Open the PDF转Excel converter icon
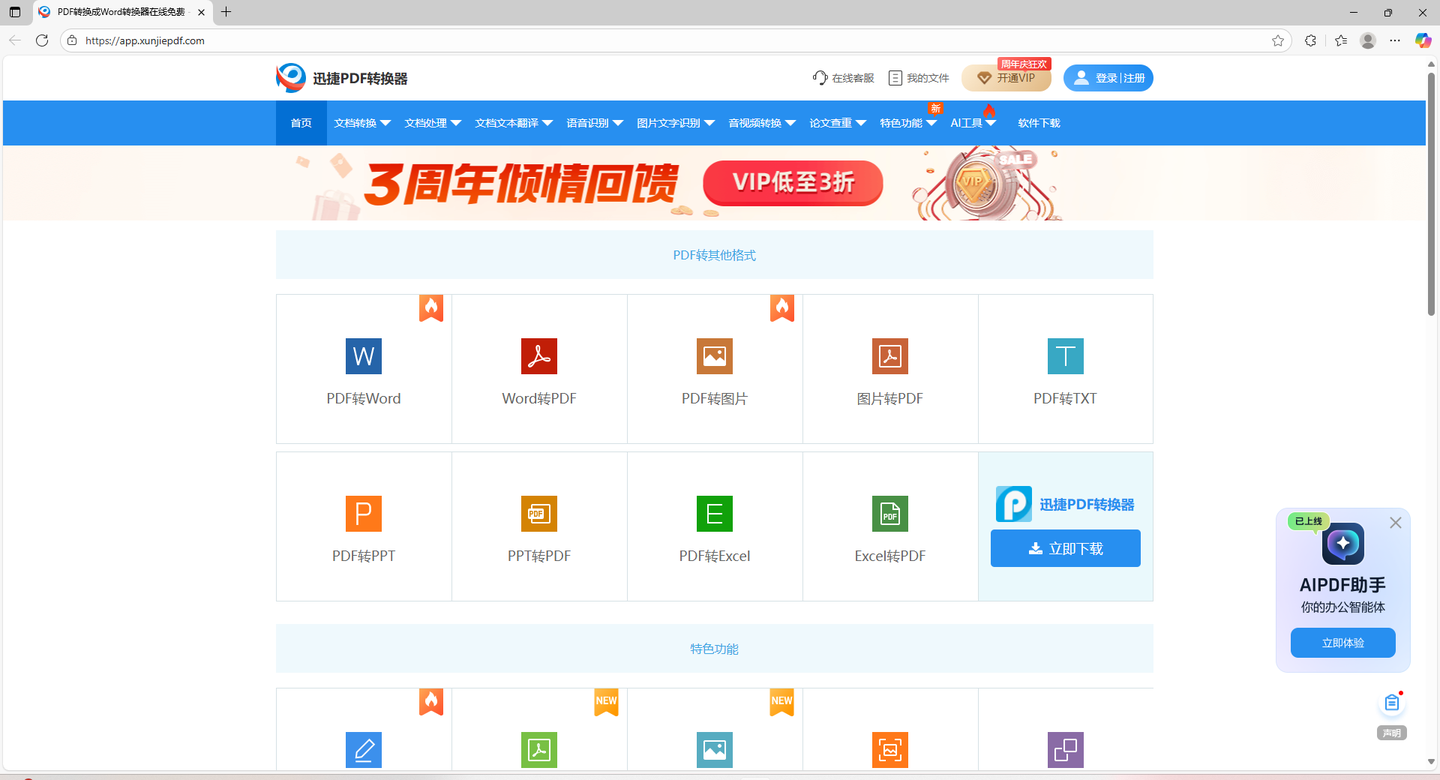This screenshot has height=780, width=1440. [715, 514]
